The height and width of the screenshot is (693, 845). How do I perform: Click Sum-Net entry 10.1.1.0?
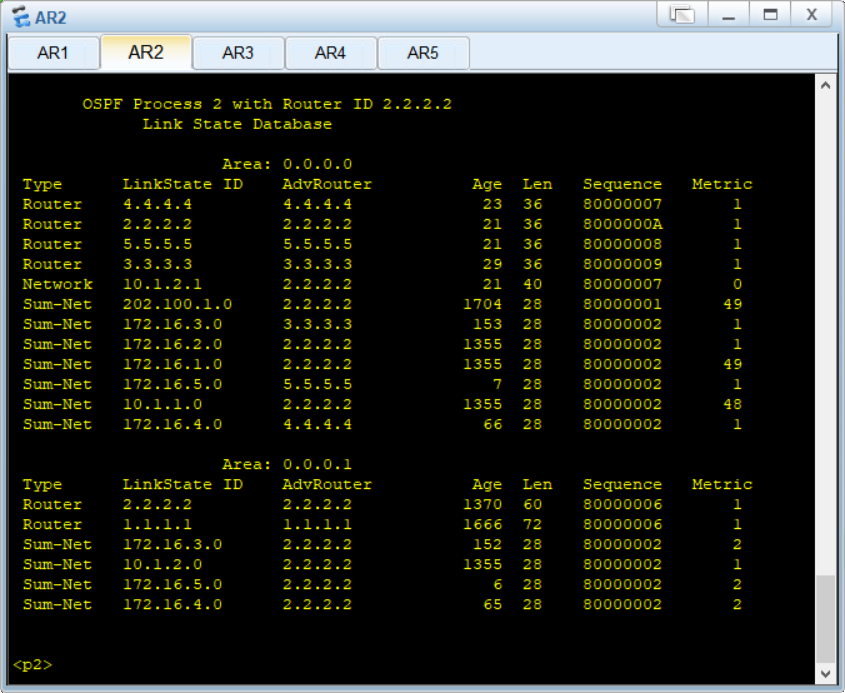(162, 404)
